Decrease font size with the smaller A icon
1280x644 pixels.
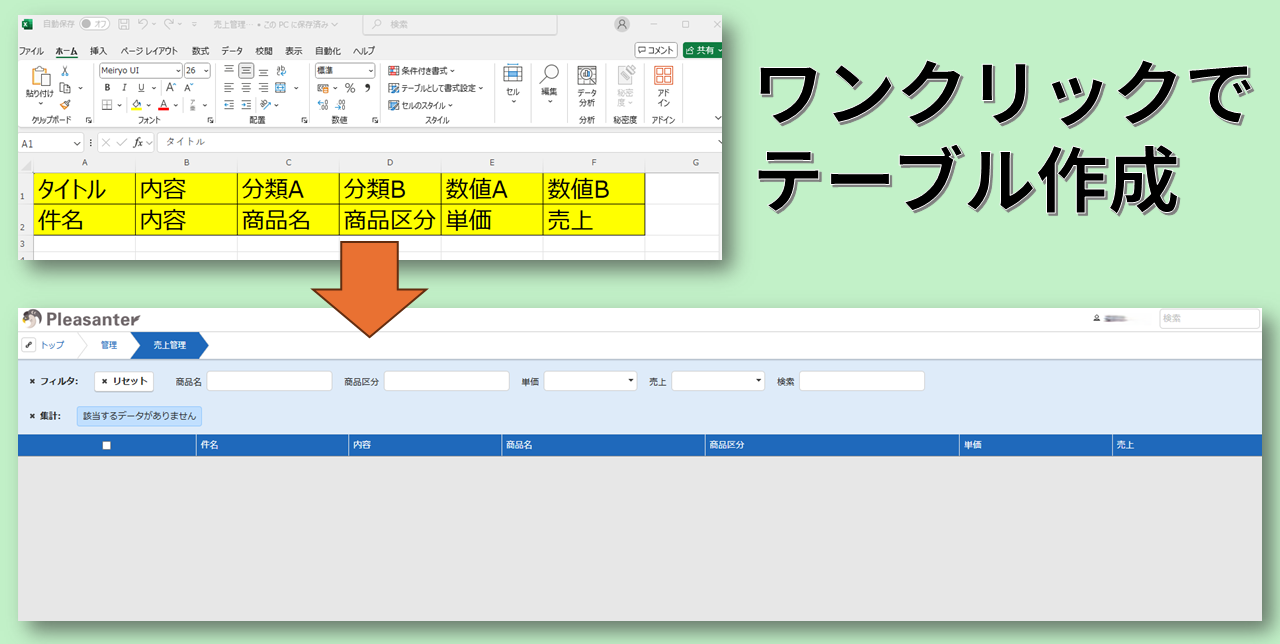click(x=187, y=88)
